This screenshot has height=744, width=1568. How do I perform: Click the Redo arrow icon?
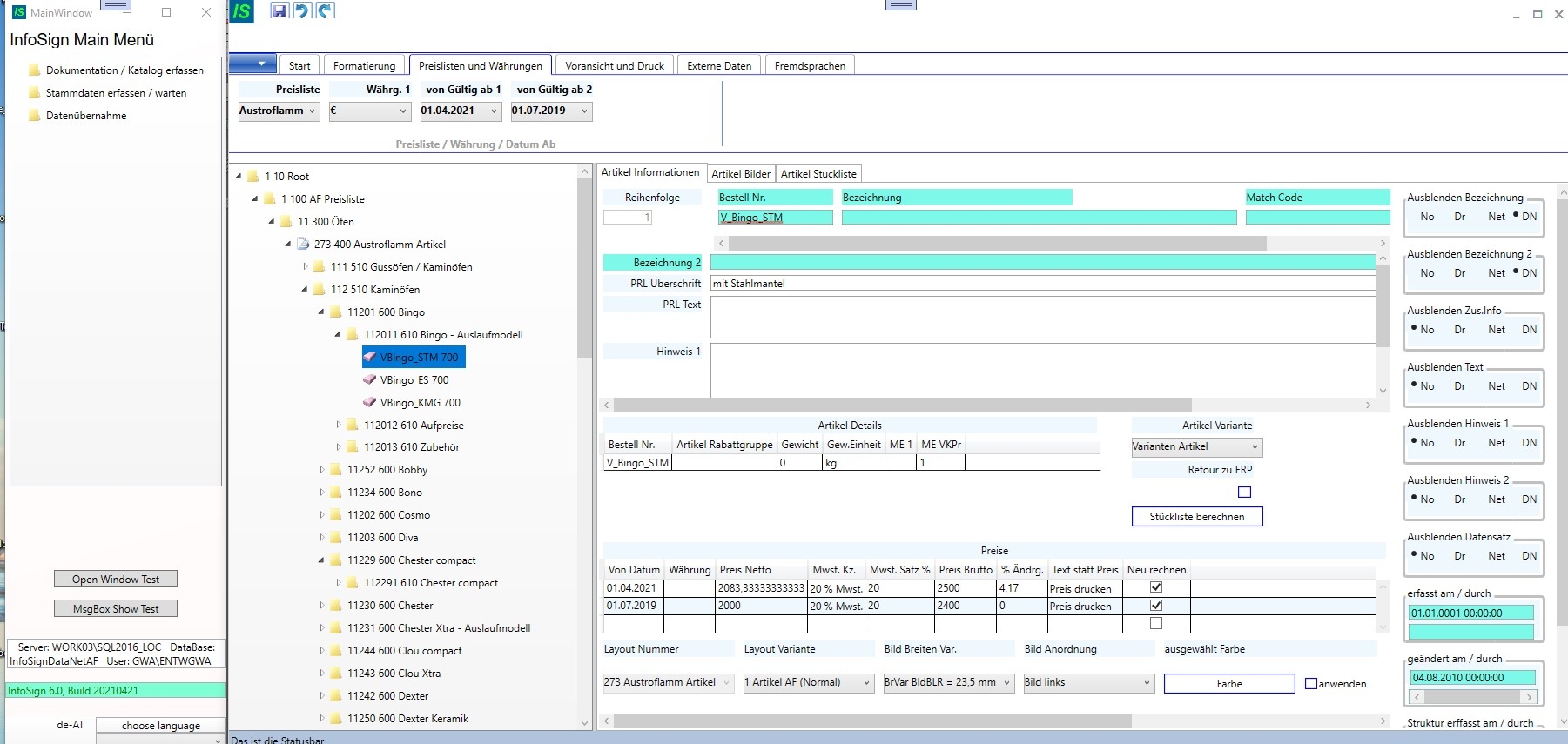325,10
